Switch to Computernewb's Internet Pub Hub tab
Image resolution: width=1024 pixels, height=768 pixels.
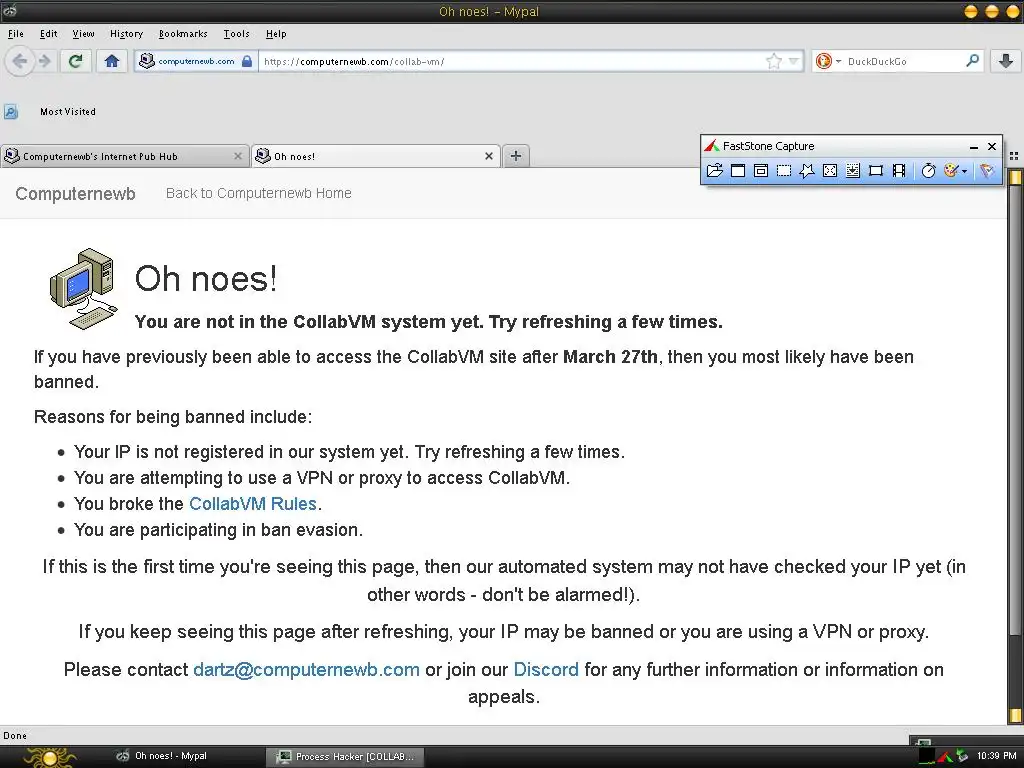click(x=124, y=156)
